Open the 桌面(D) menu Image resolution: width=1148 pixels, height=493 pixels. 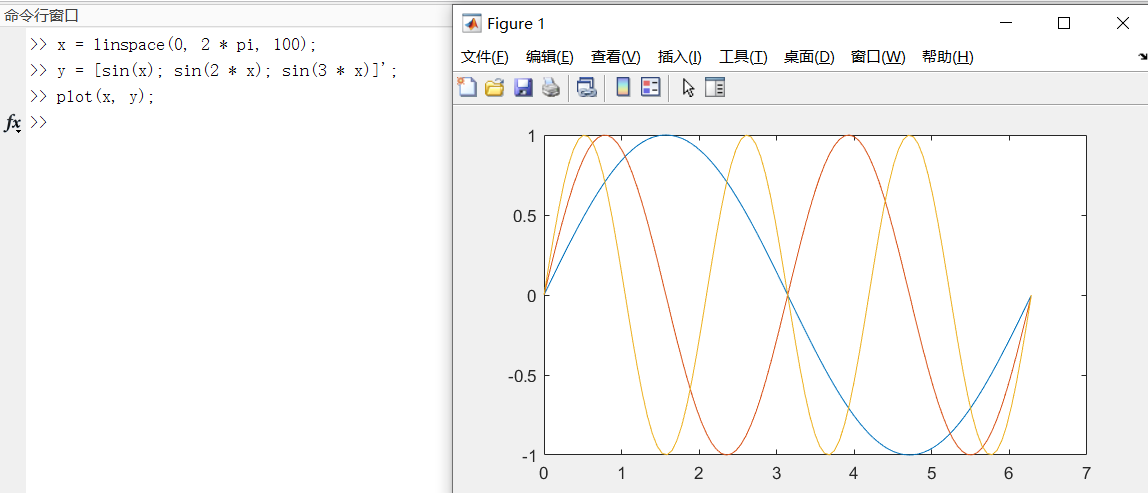(809, 57)
